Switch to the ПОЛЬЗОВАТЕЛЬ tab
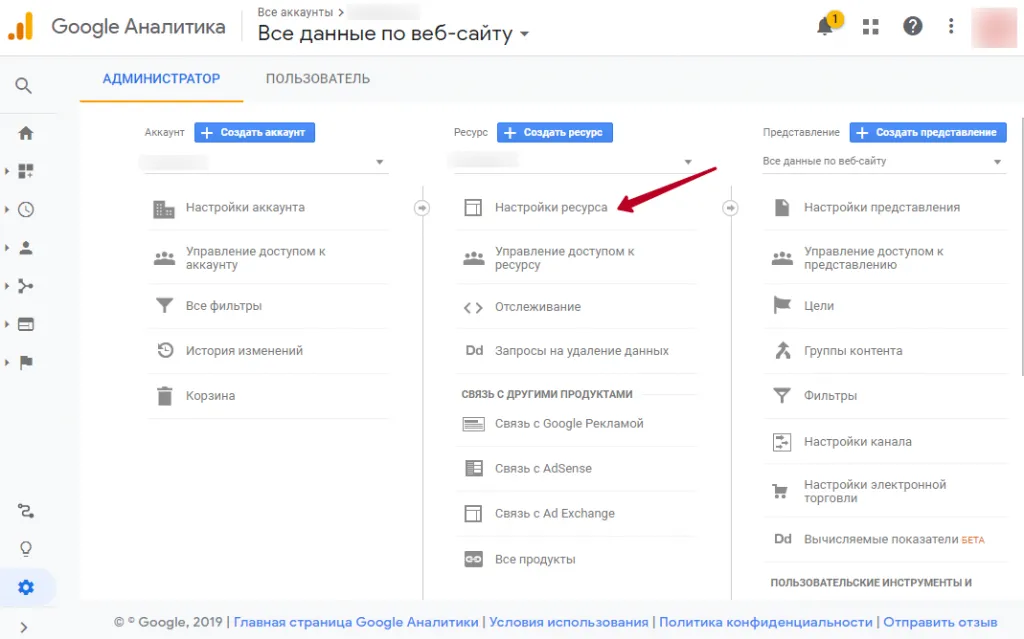This screenshot has width=1024, height=639. pos(317,78)
